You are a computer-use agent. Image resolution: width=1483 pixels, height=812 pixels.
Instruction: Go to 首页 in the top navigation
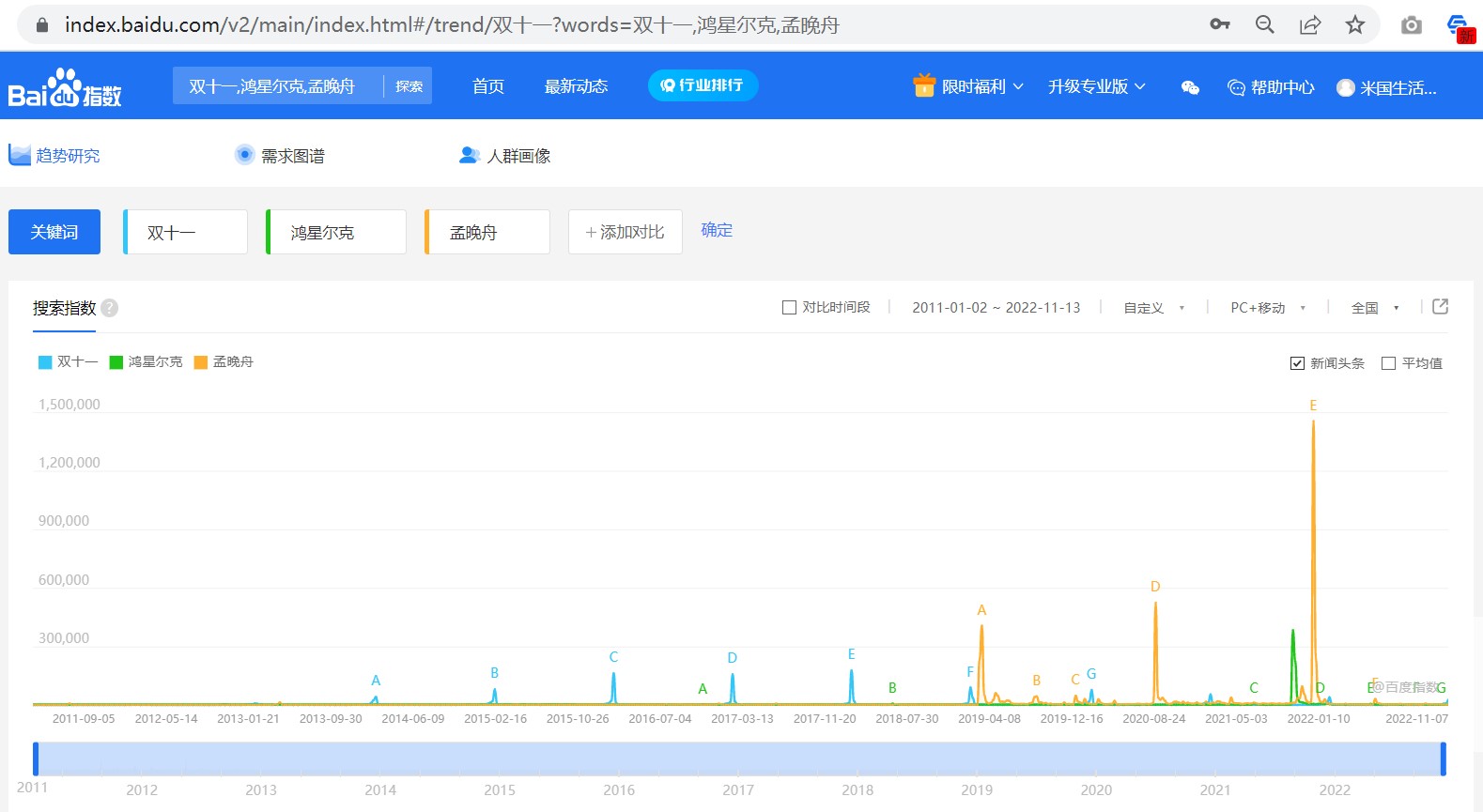click(x=488, y=86)
